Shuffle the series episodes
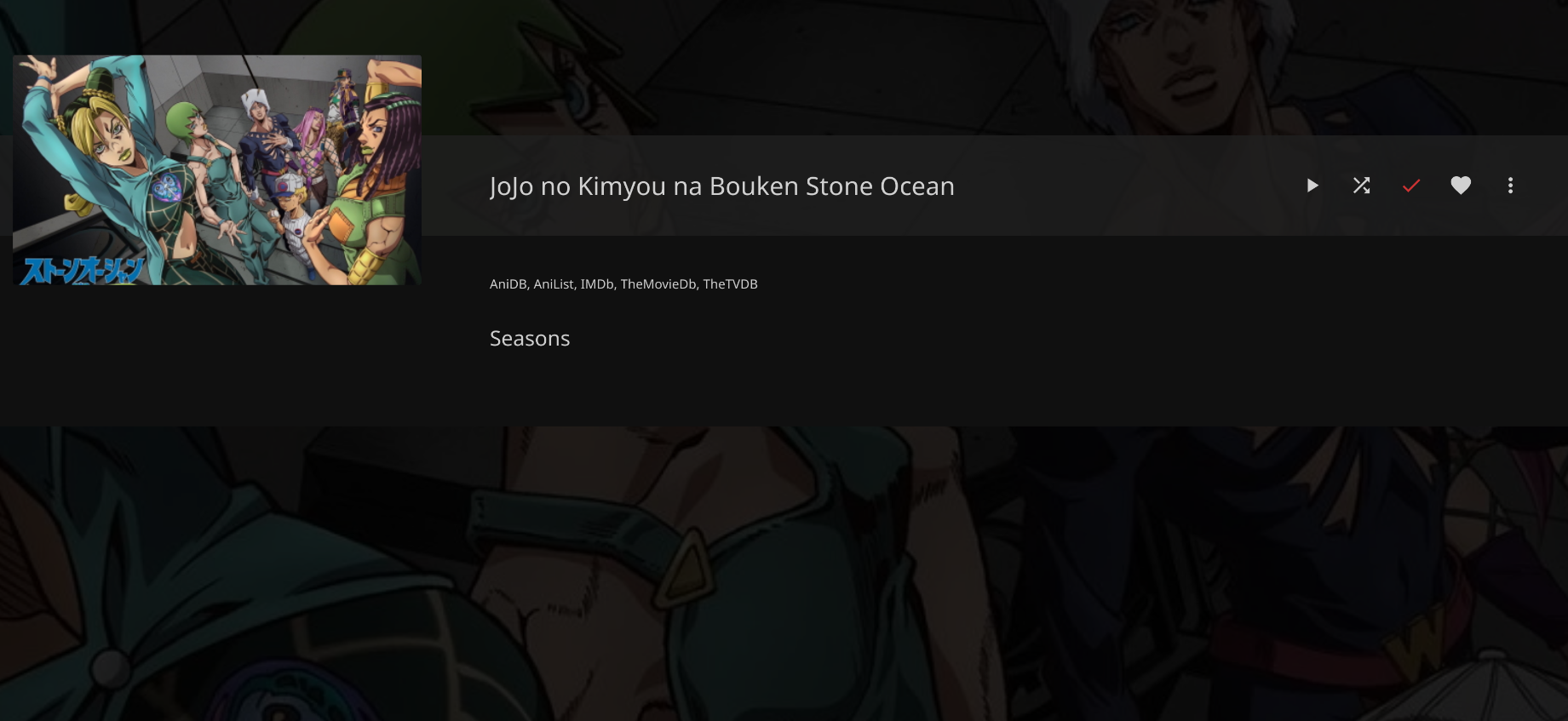Screen dimensions: 1568x721 point(1361,186)
